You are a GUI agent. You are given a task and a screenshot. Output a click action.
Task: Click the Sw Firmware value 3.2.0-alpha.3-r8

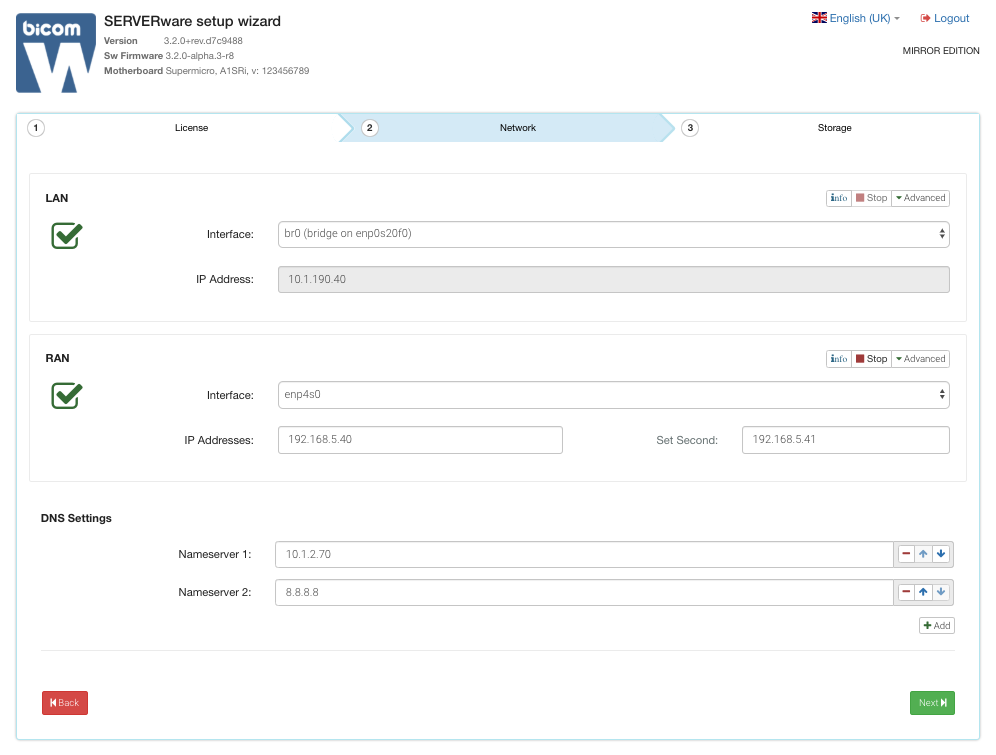(199, 56)
